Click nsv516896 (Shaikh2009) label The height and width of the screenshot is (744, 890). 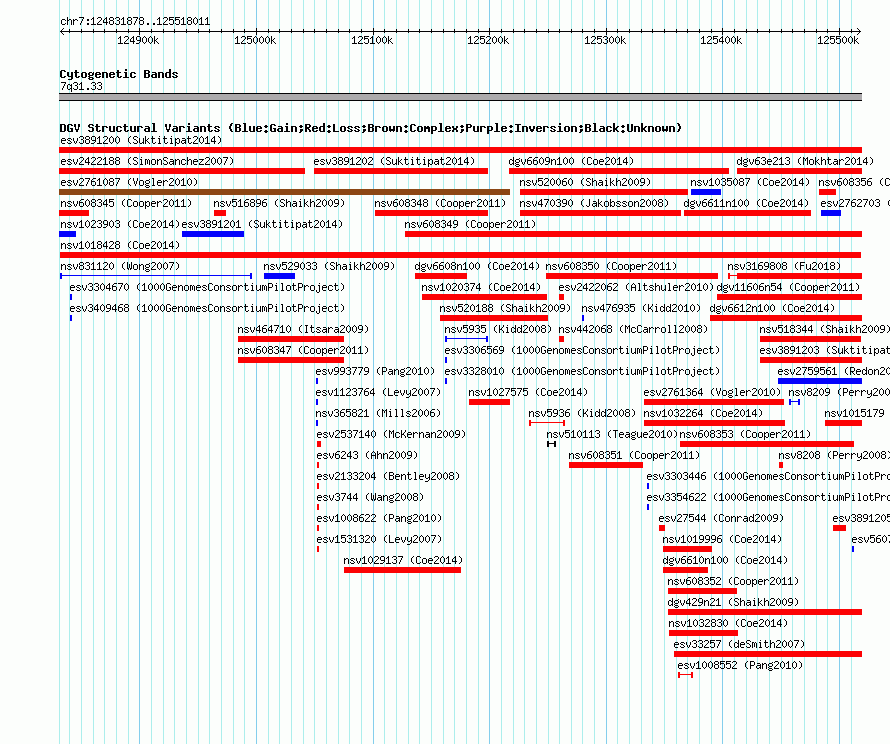pyautogui.click(x=279, y=203)
